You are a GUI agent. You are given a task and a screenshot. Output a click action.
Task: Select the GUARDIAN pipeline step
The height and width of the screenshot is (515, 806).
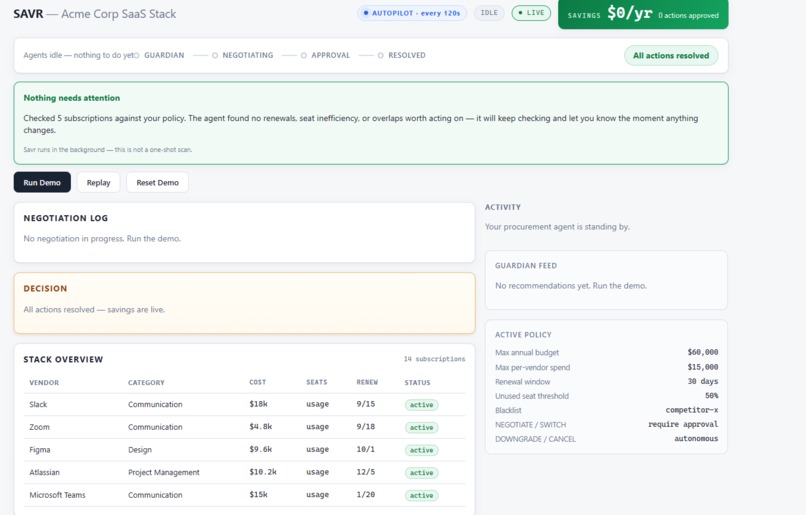point(159,55)
